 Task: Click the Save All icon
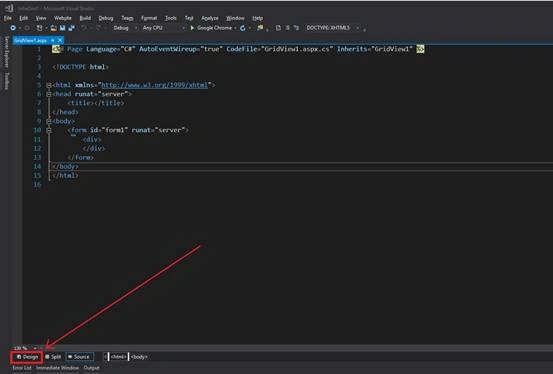pyautogui.click(x=72, y=28)
